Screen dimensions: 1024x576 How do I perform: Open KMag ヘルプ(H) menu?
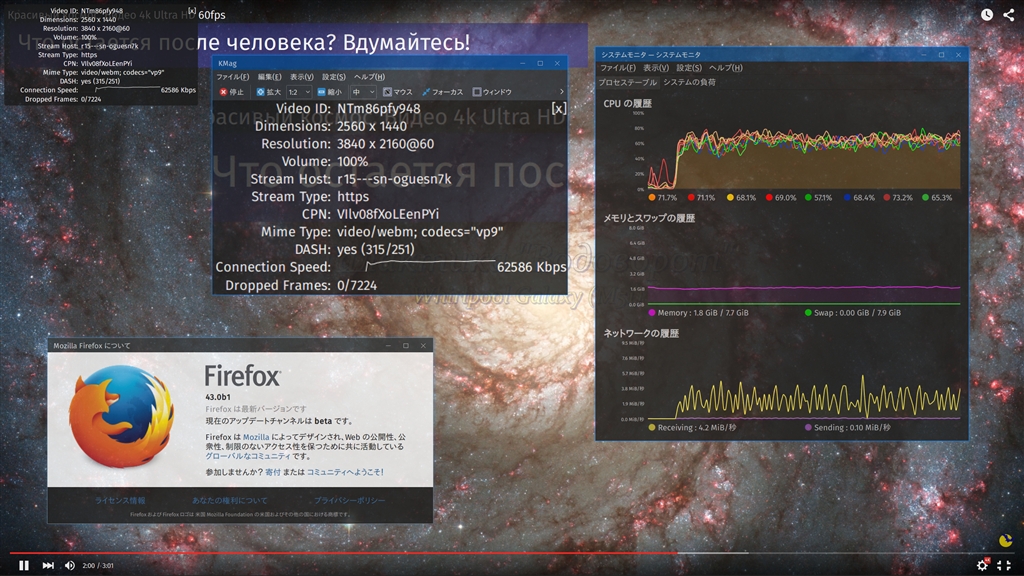pos(369,77)
